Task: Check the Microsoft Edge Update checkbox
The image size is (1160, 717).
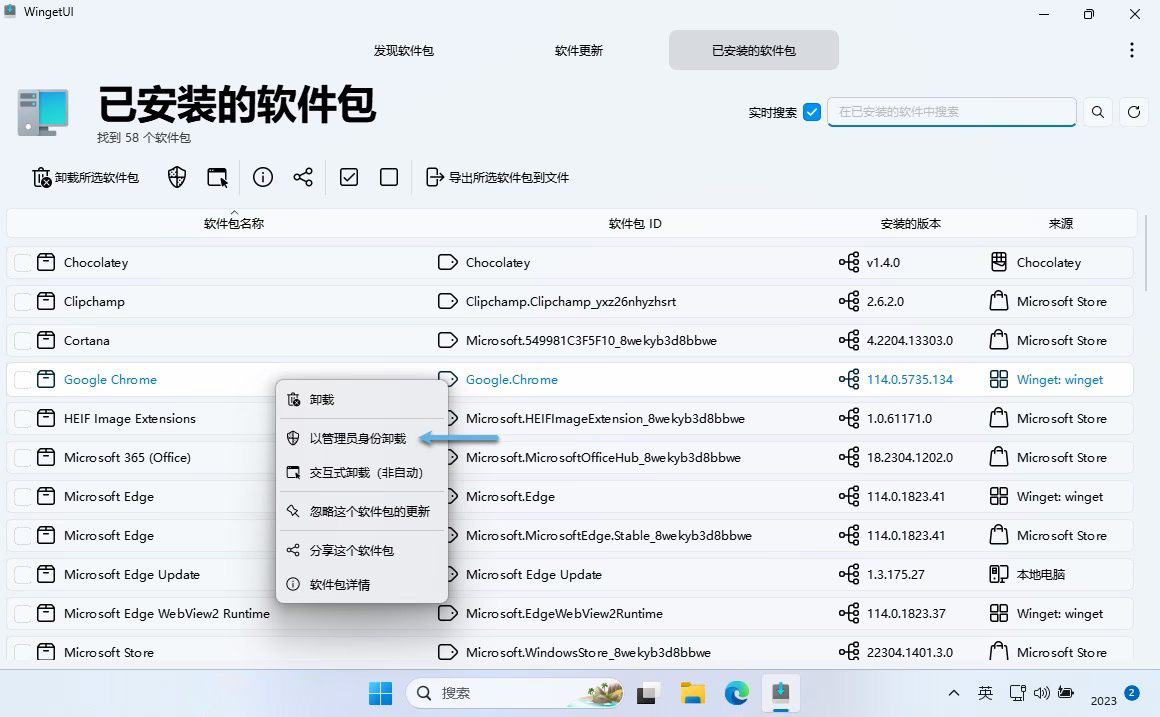Action: (23, 575)
